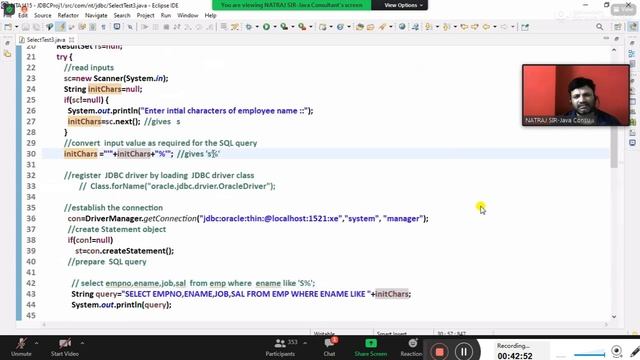Click the Save toolbar icon
Image resolution: width=640 pixels, height=360 pixels.
coord(26,27)
